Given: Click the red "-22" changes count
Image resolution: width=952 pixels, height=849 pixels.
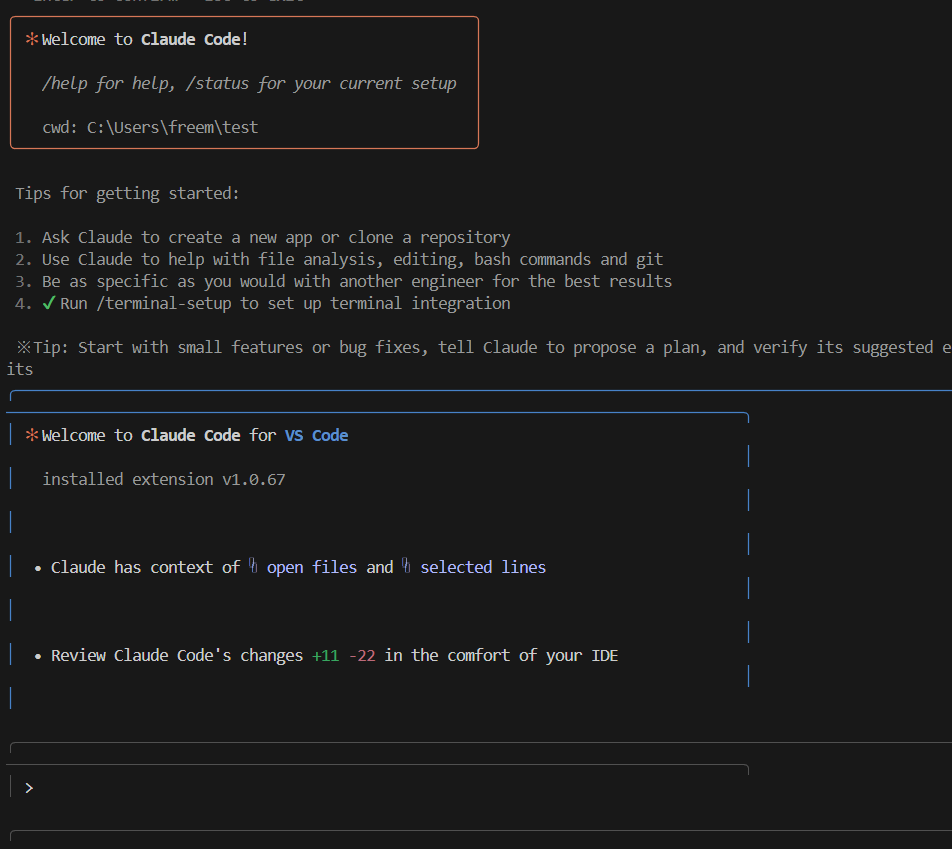Looking at the screenshot, I should [x=362, y=656].
